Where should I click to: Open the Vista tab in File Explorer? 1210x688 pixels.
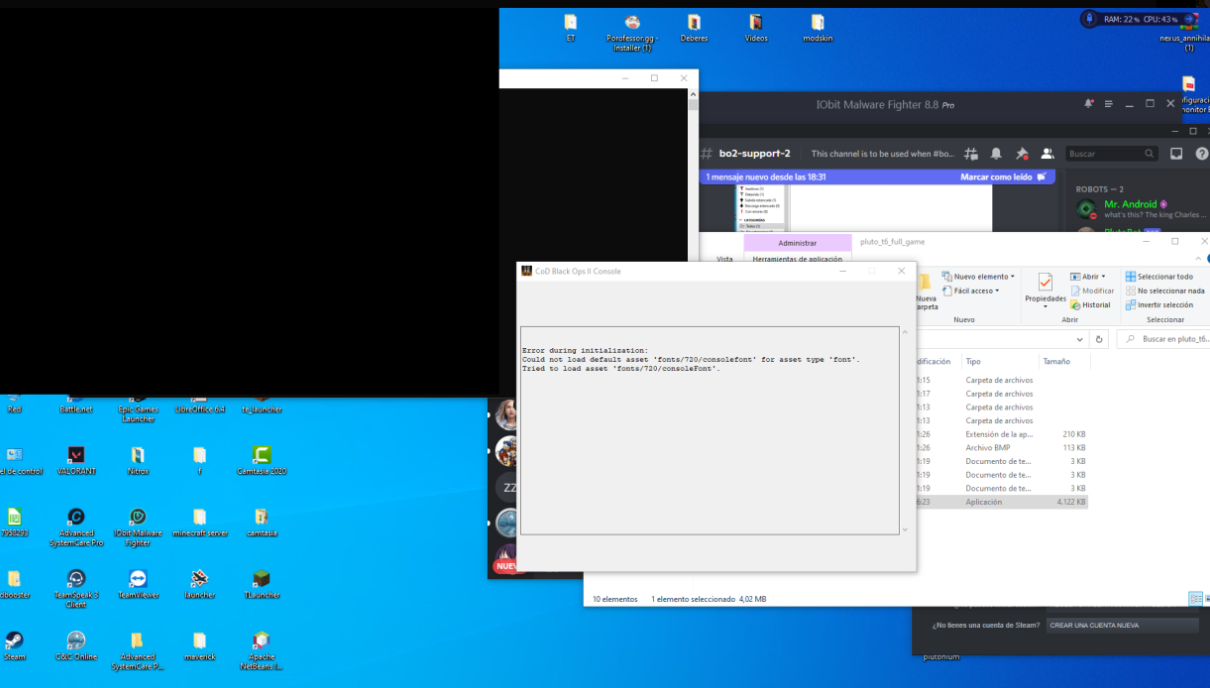(x=724, y=259)
